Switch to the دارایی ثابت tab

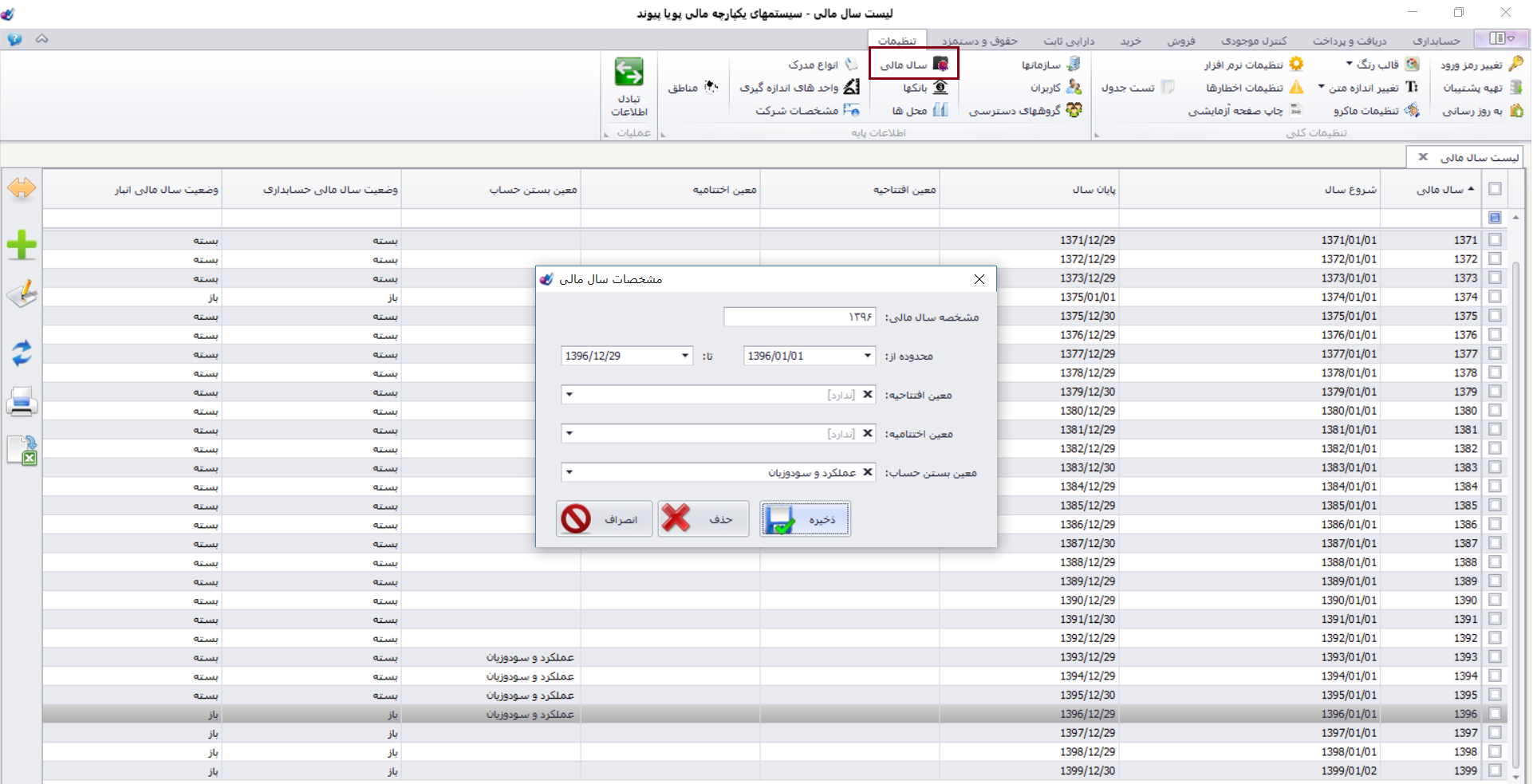[x=1069, y=41]
